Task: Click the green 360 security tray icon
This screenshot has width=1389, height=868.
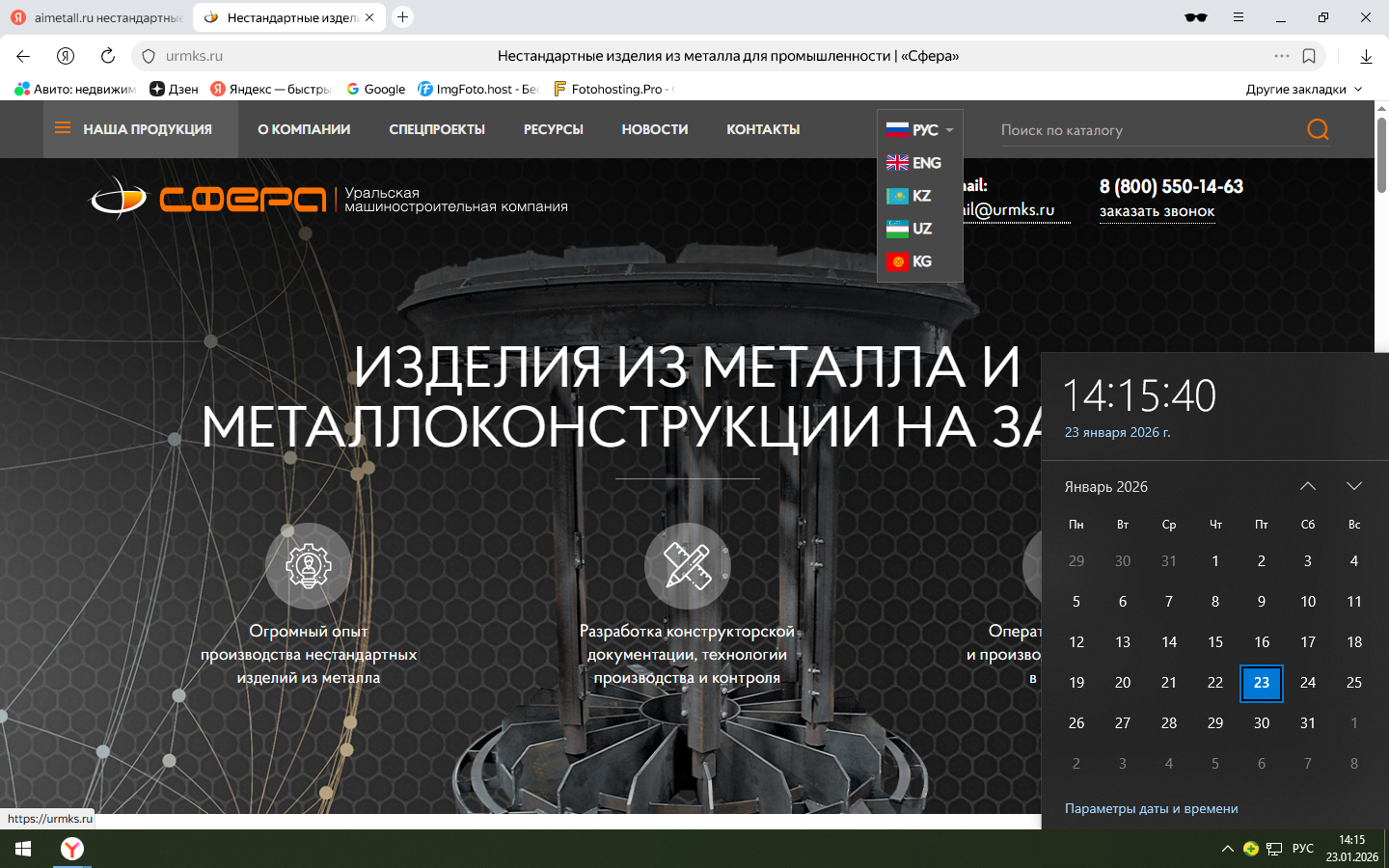Action: coord(1251,849)
